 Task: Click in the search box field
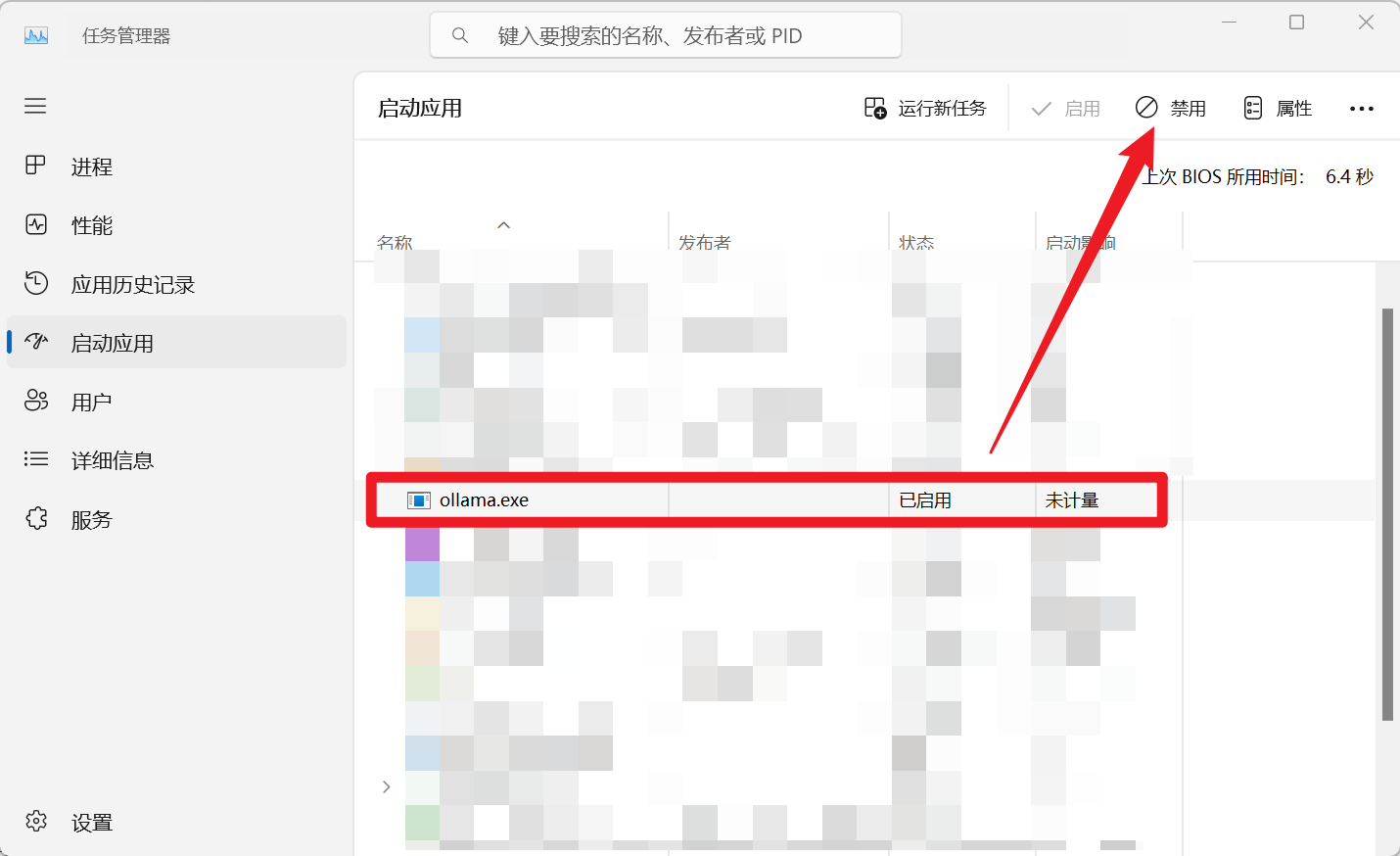(666, 36)
